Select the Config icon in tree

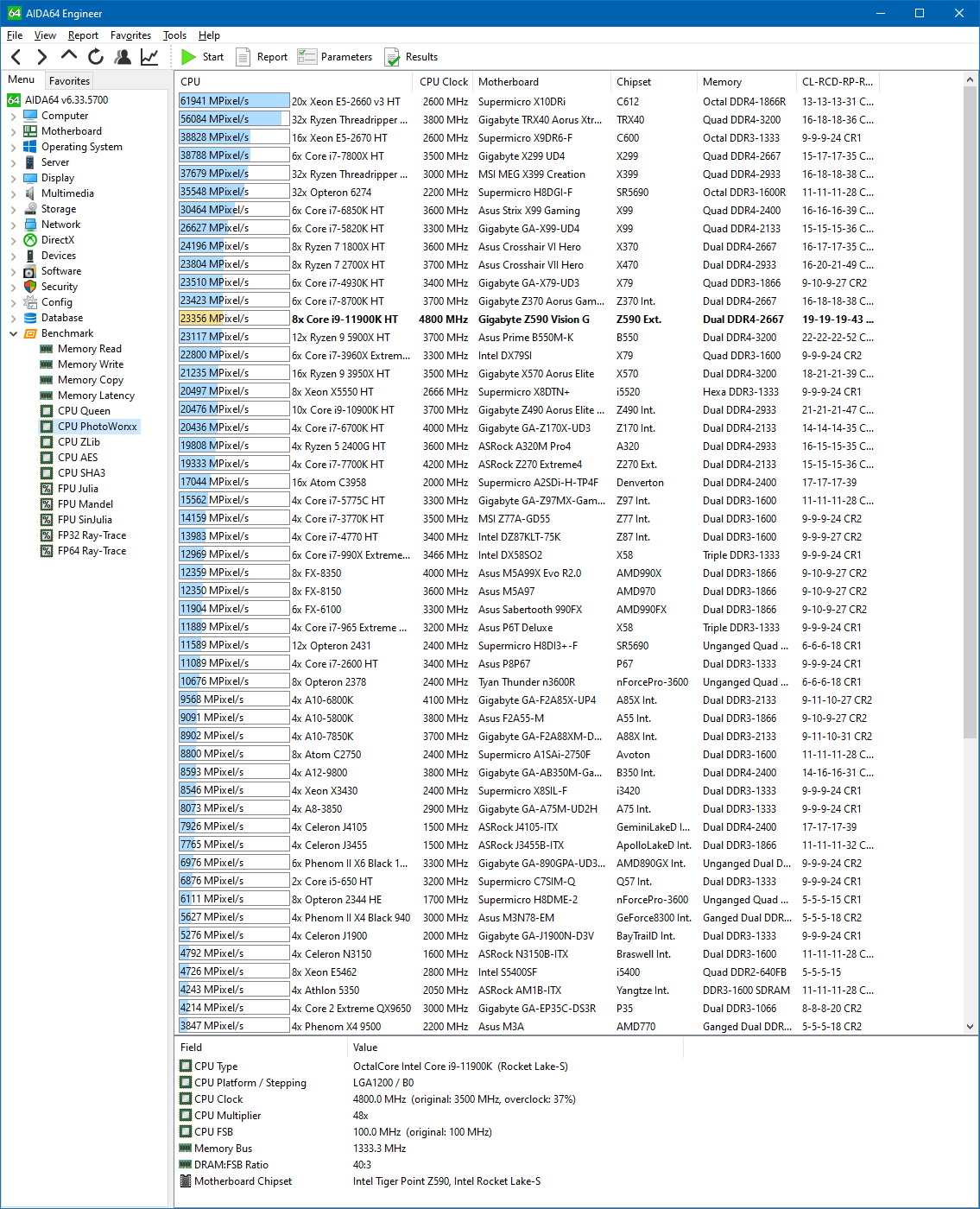[30, 302]
